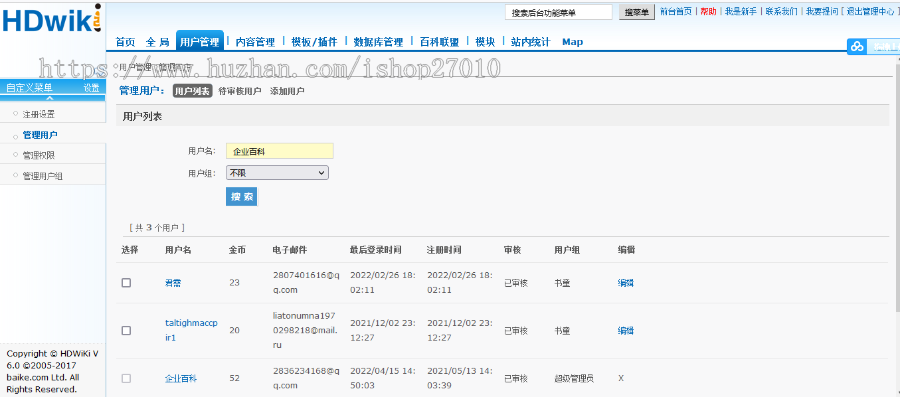900x397 pixels.
Task: Open the 首页 top menu
Action: 125,42
